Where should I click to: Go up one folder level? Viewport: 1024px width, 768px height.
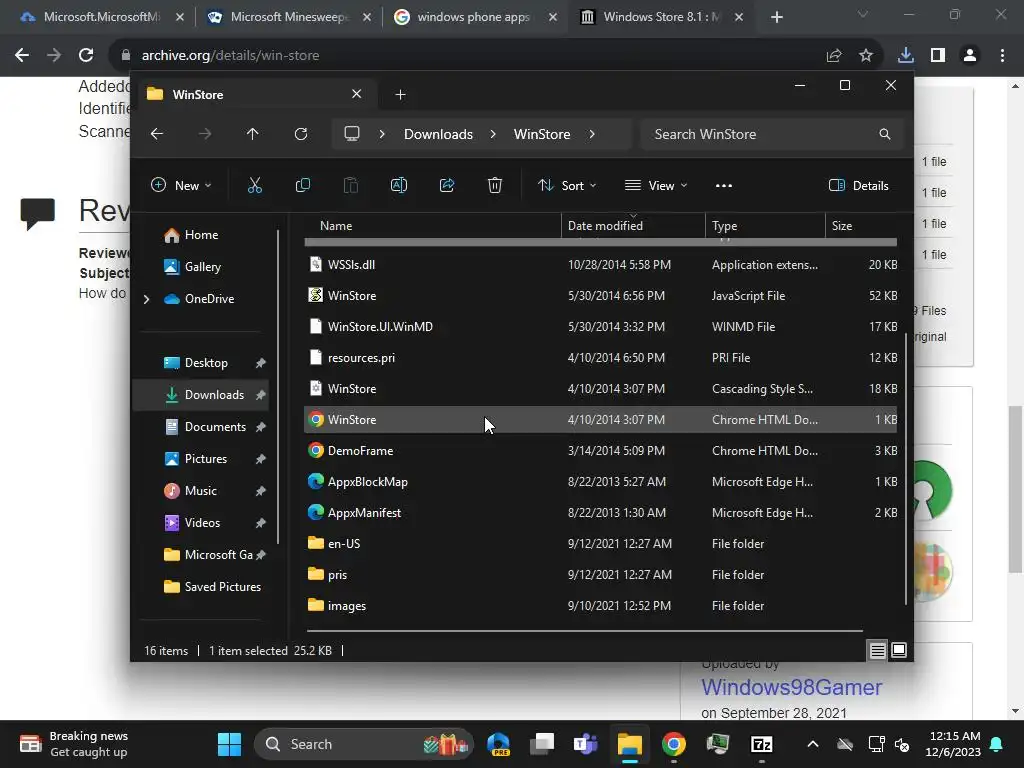coord(253,134)
